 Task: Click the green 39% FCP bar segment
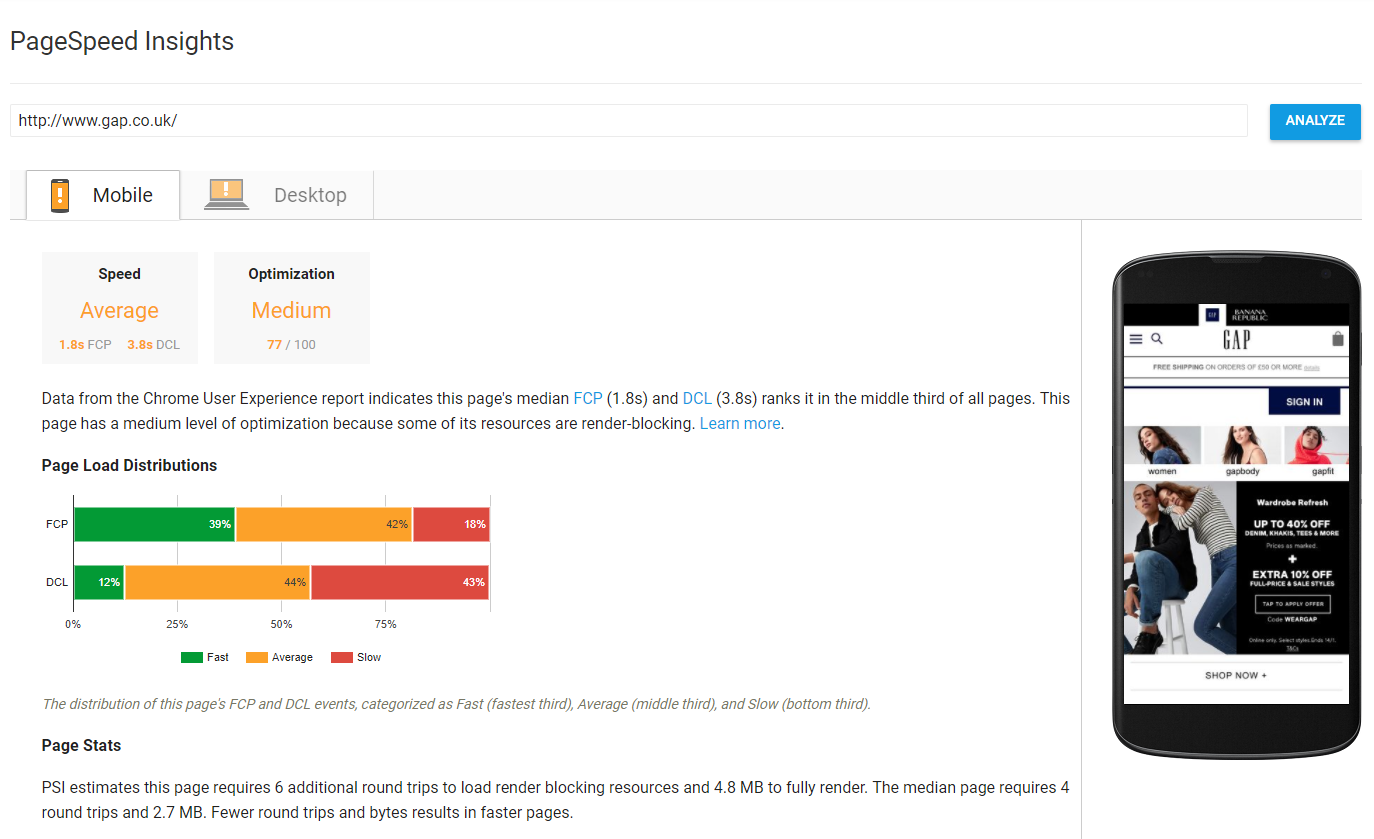click(154, 524)
